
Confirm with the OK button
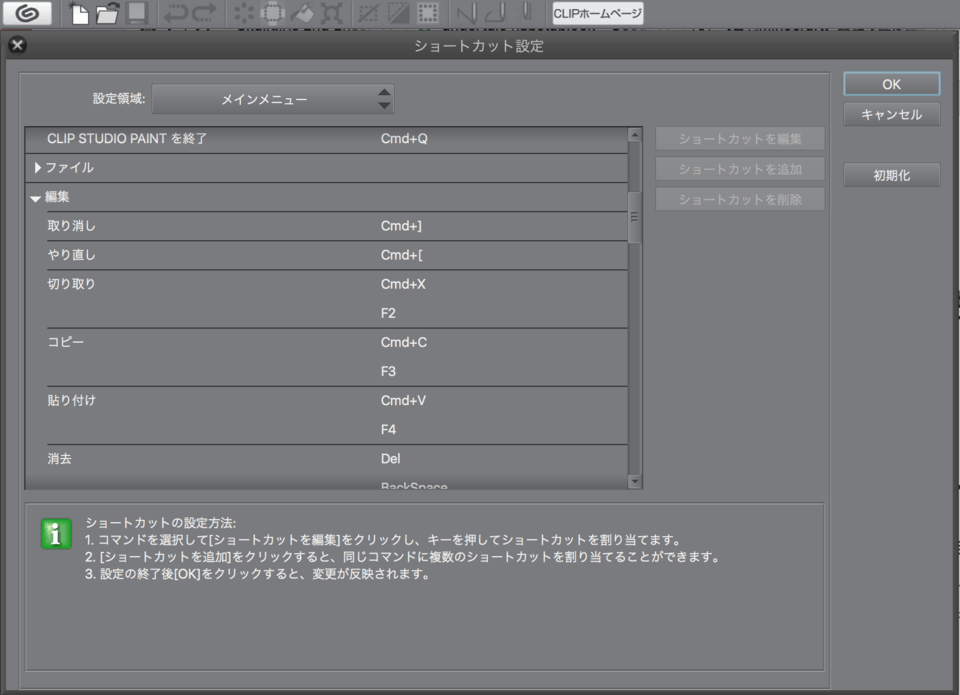(x=891, y=85)
